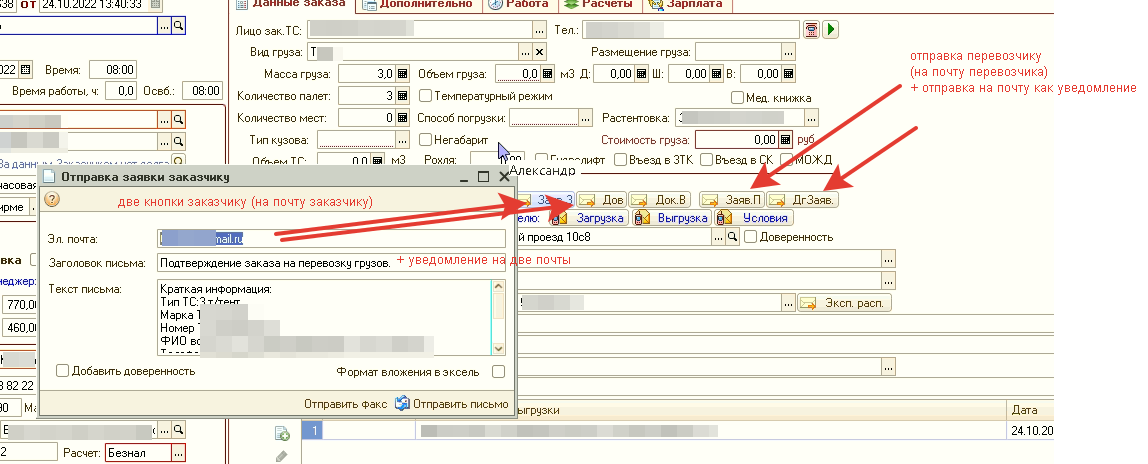Click the add row icon below dialog
Viewport: 1148px width, 464px height.
[282, 433]
